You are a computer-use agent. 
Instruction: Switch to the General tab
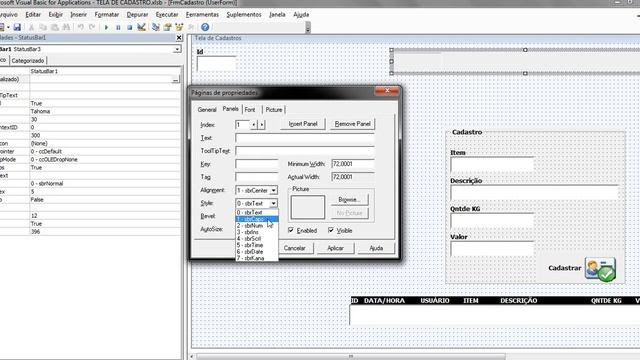(x=207, y=110)
